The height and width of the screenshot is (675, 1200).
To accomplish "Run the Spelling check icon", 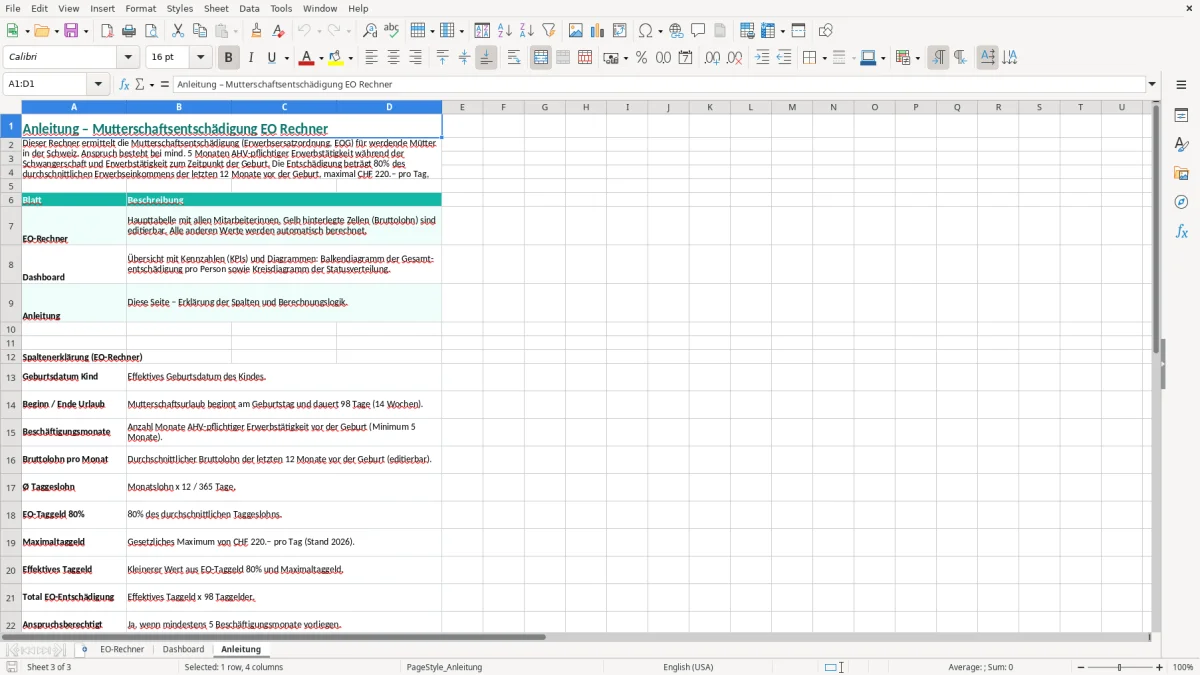I will (392, 31).
